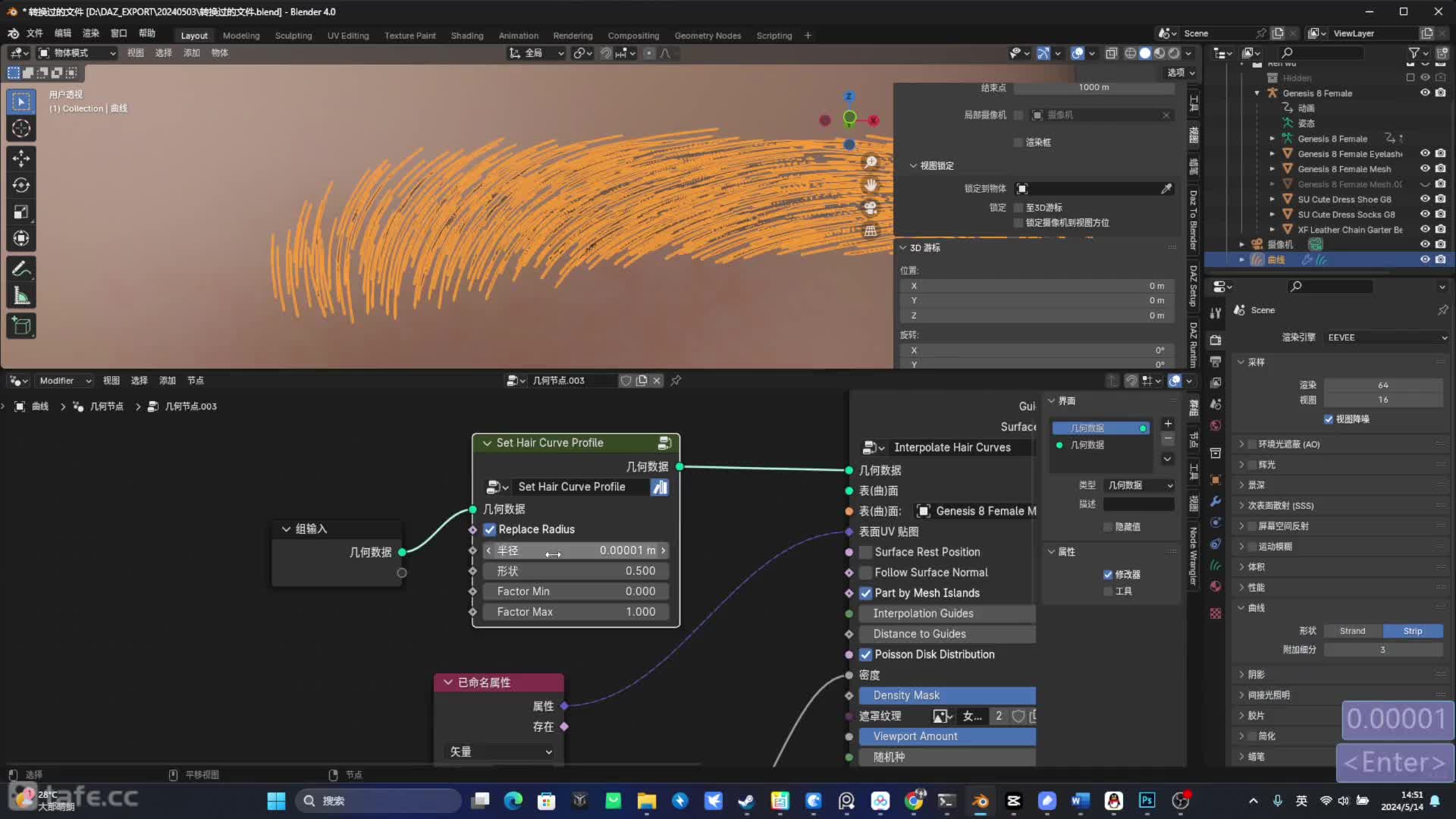Open the Output properties tab icon
This screenshot has width=1456, height=819.
pyautogui.click(x=1216, y=362)
